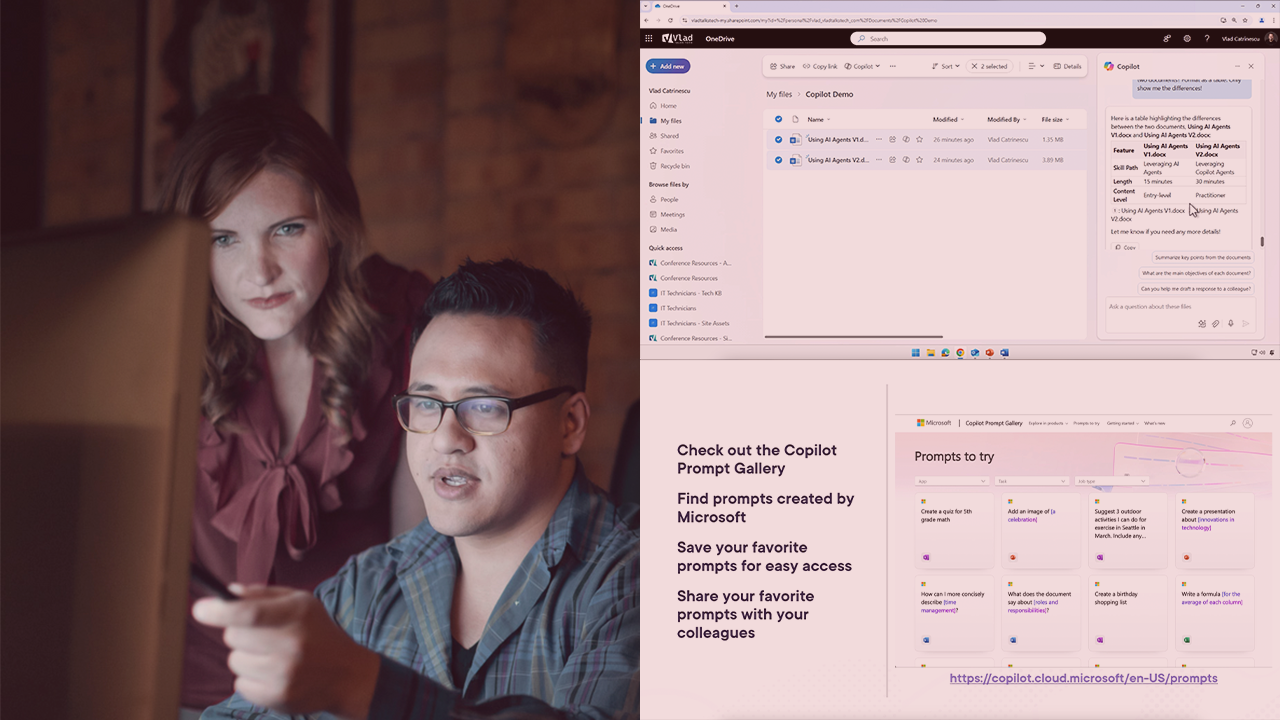Open the app launcher waffle icon
Screen dimensions: 1280x720
[x=649, y=39]
